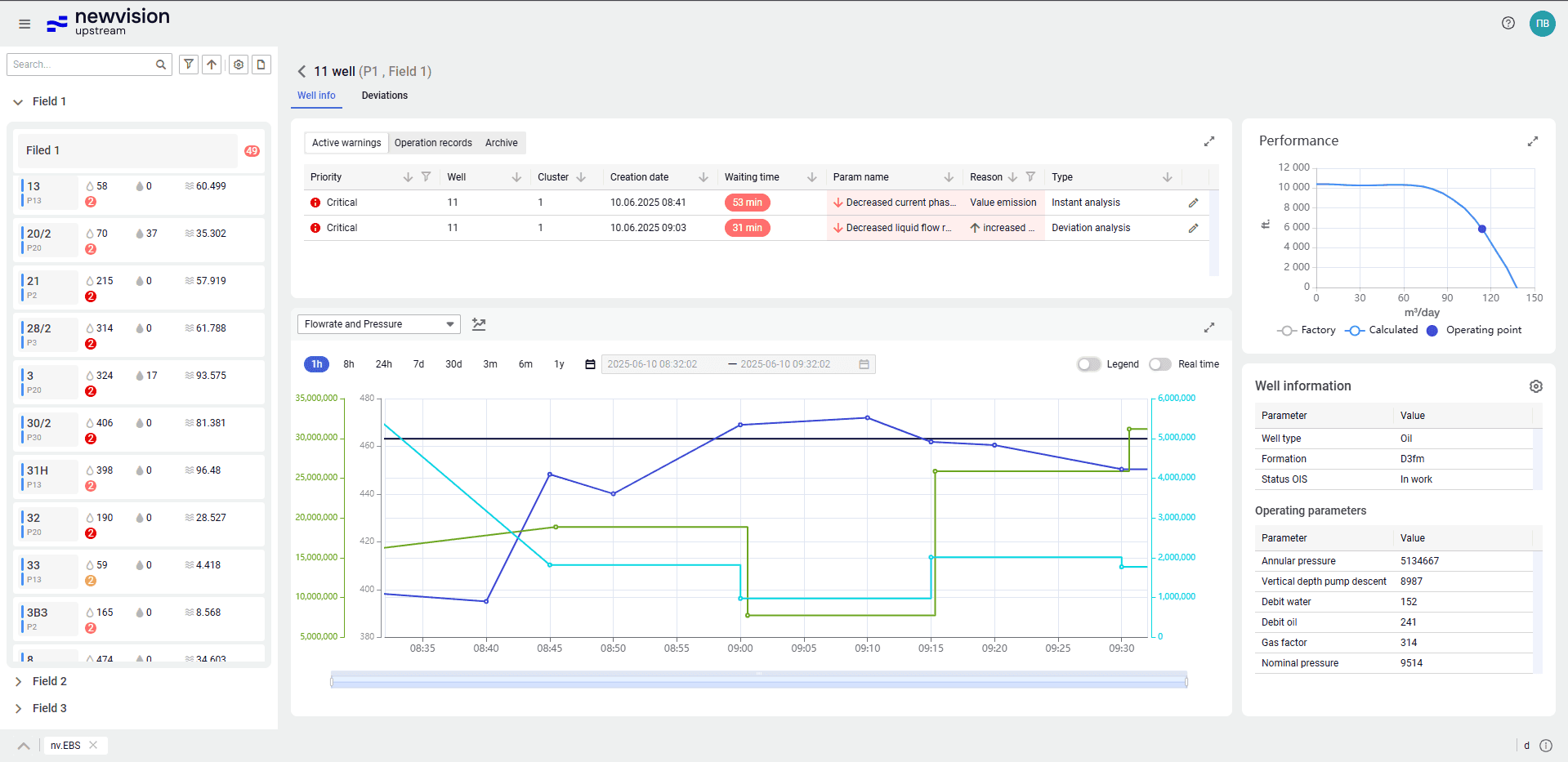Edit the warning created at 09:03
The width and height of the screenshot is (1568, 762).
coord(1193,228)
